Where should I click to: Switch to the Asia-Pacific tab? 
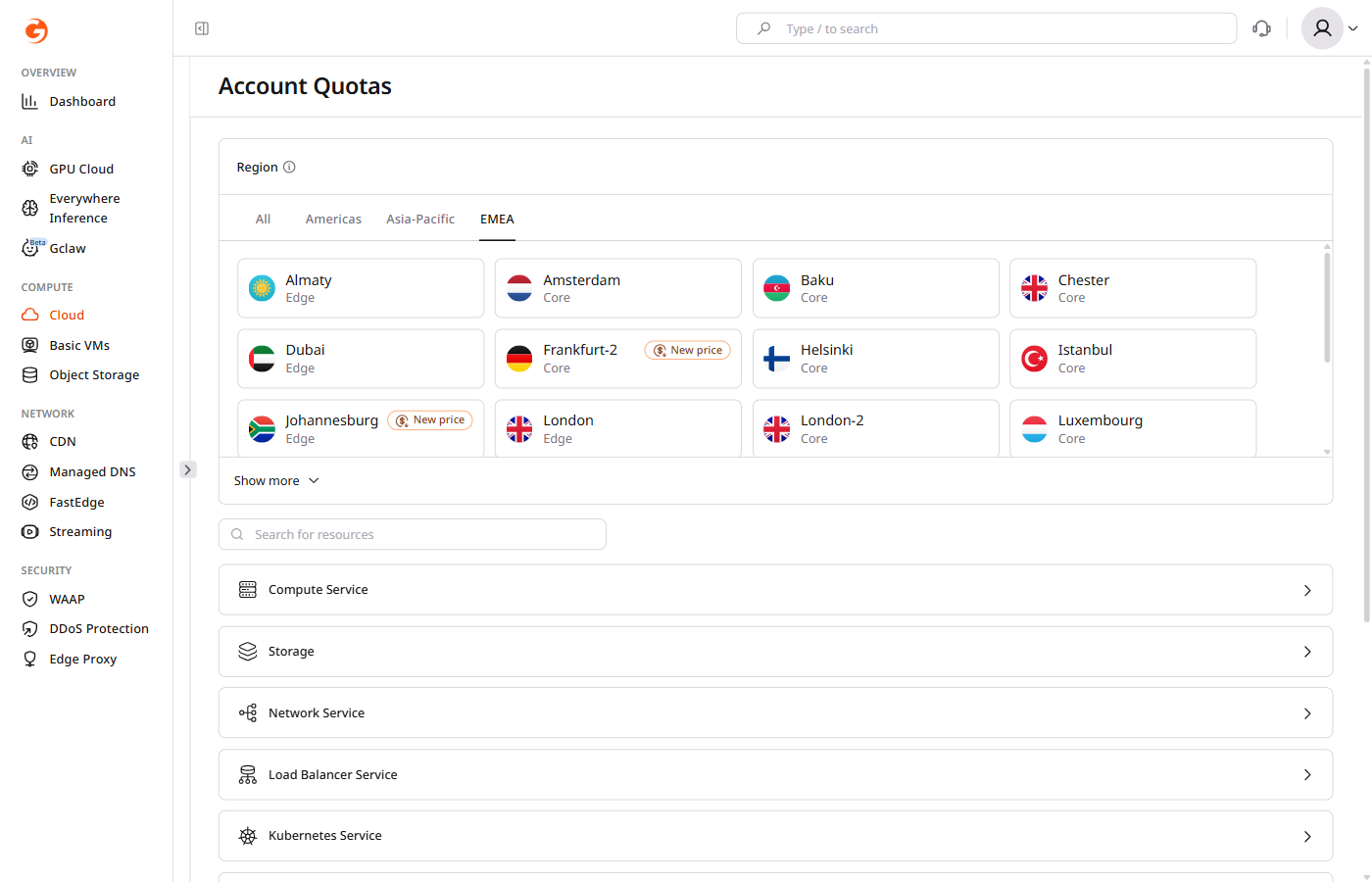click(x=420, y=219)
